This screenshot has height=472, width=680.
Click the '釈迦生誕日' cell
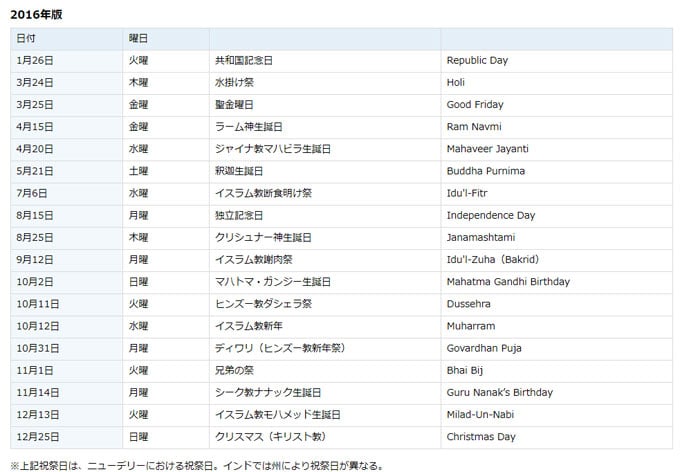(325, 171)
